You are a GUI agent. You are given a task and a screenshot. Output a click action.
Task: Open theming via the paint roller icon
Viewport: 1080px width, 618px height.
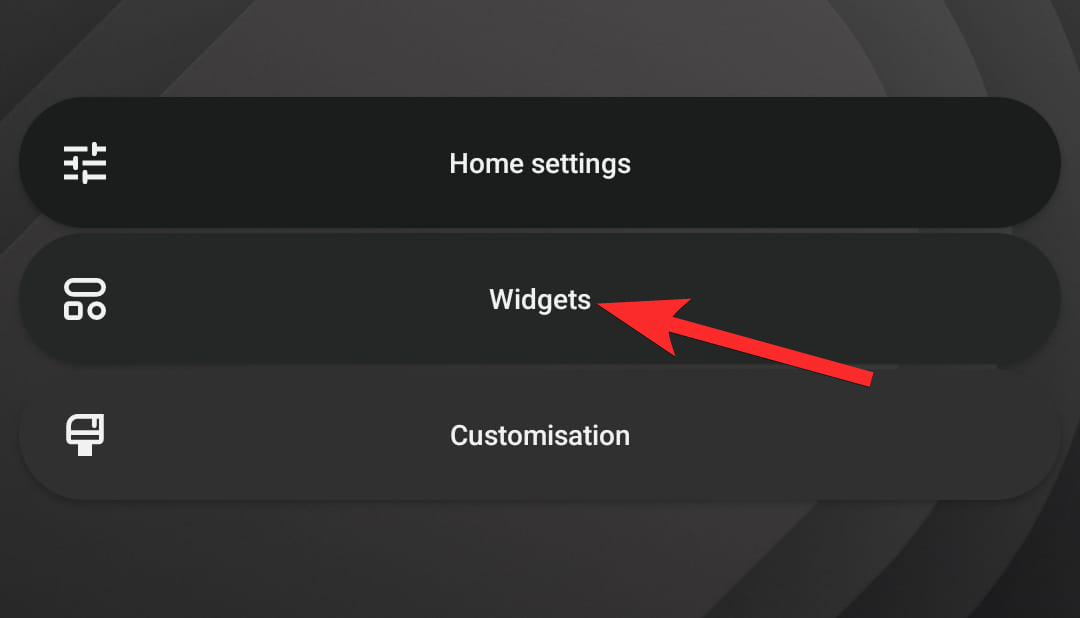pos(85,435)
